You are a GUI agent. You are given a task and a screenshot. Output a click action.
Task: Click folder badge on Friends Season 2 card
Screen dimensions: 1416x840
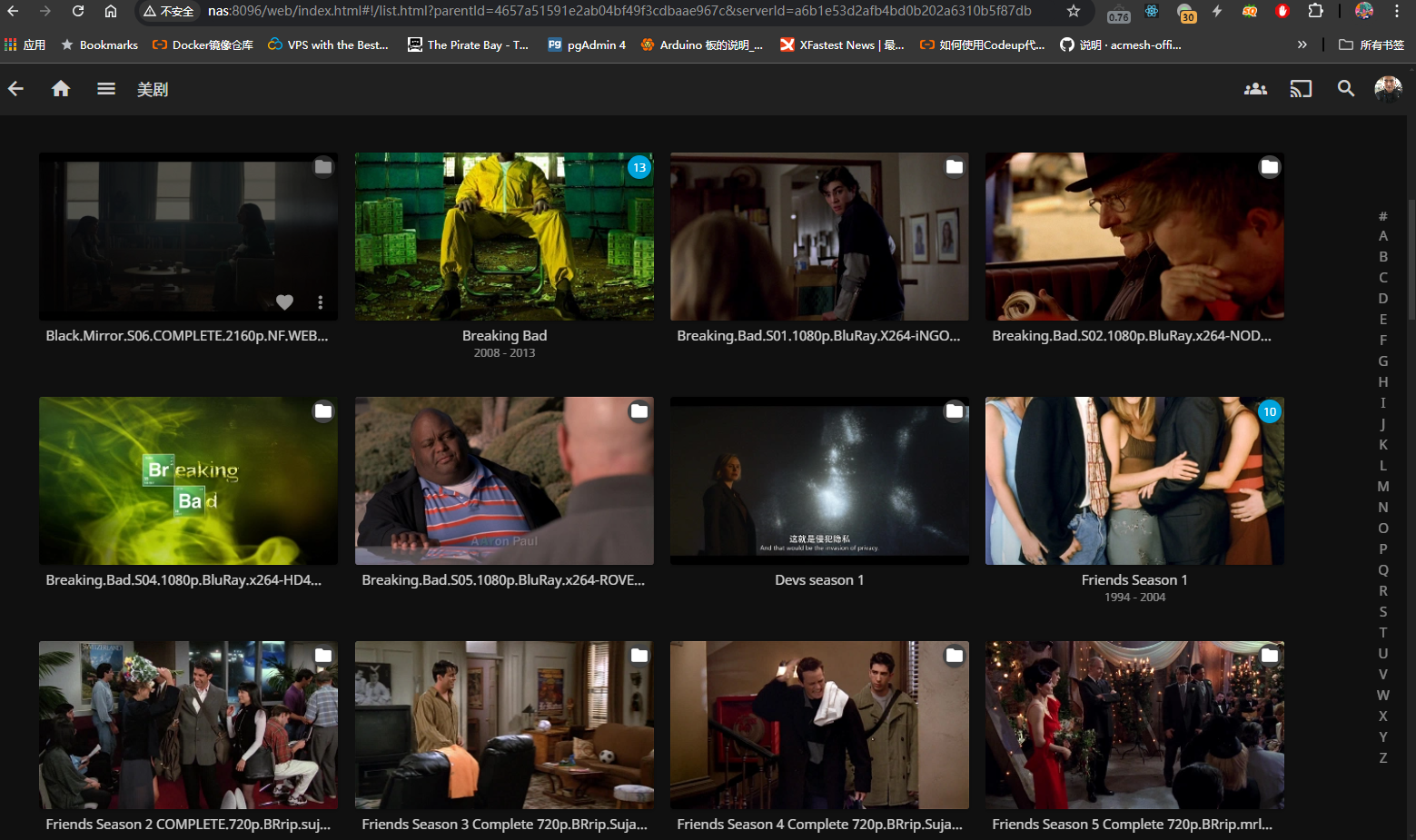point(323,655)
